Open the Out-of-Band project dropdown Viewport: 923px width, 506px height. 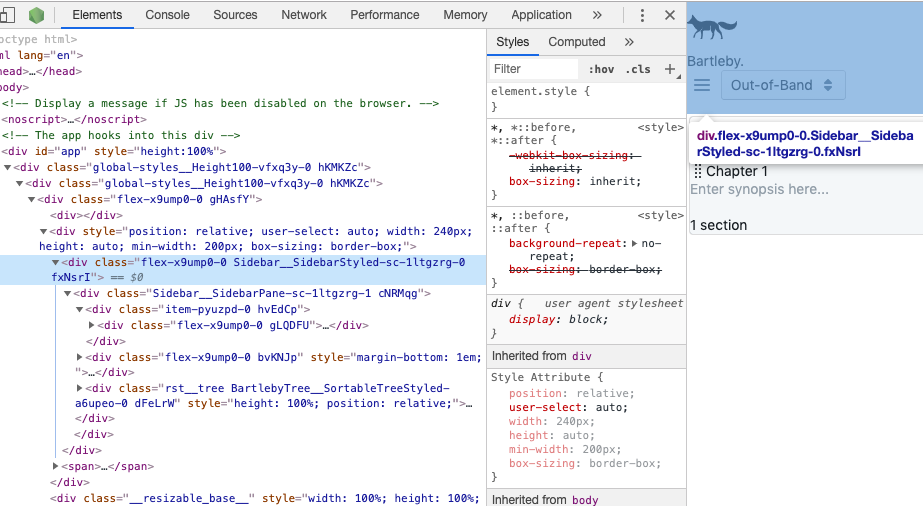(x=783, y=85)
